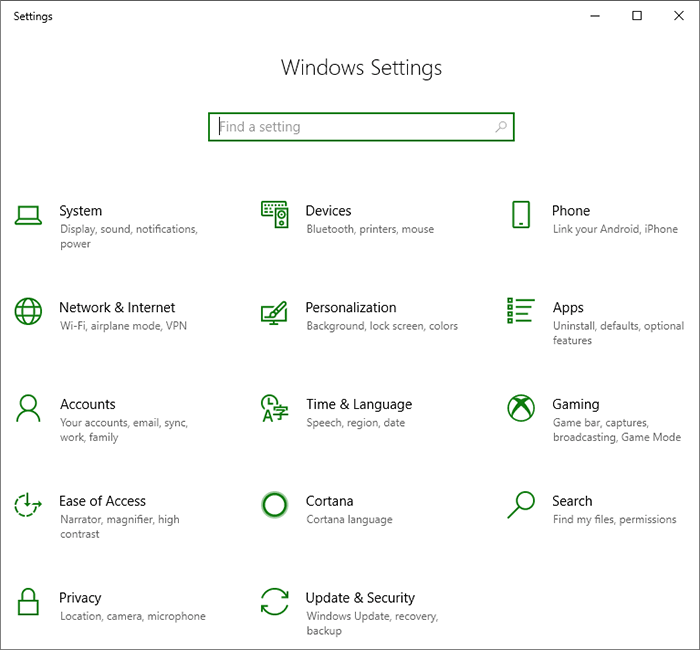Screen dimensions: 700x650
Task: Select the Gaming title
Action: coord(576,404)
